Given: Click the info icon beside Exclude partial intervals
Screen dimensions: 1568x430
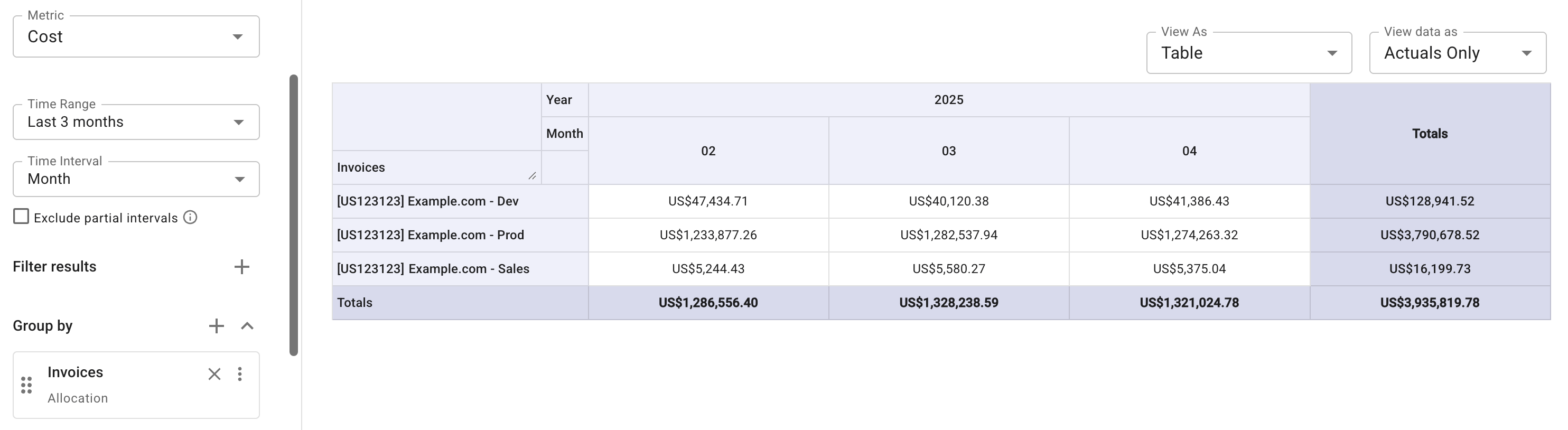Looking at the screenshot, I should pos(190,217).
